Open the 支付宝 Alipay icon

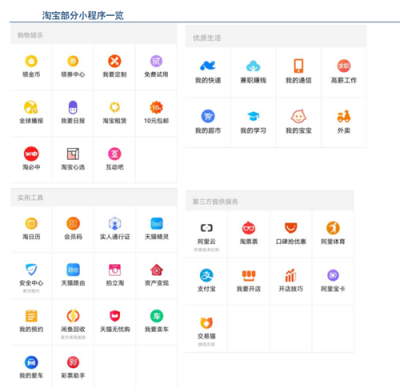207,275
